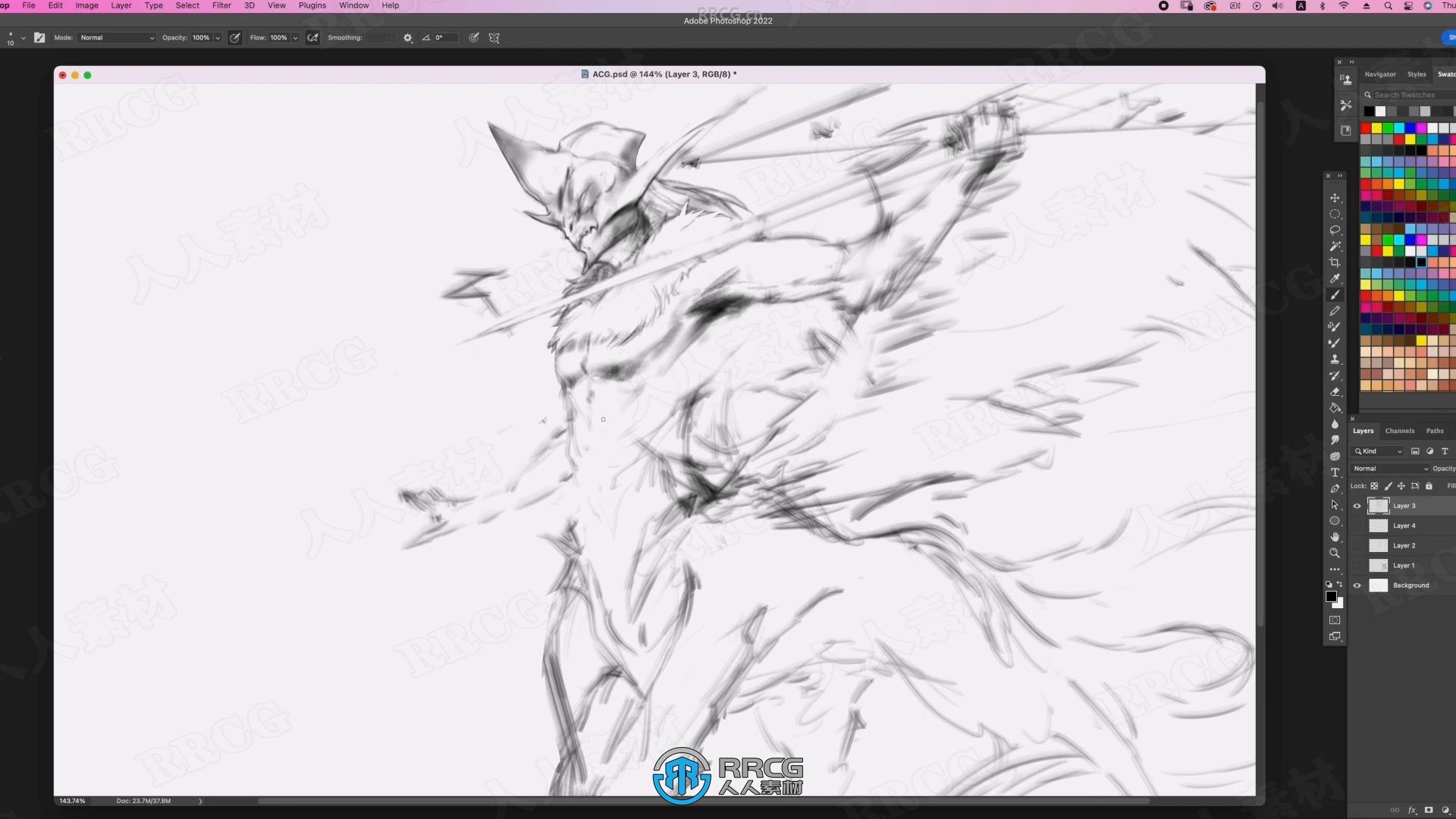Select the Lasso tool
The image size is (1456, 819).
point(1335,230)
